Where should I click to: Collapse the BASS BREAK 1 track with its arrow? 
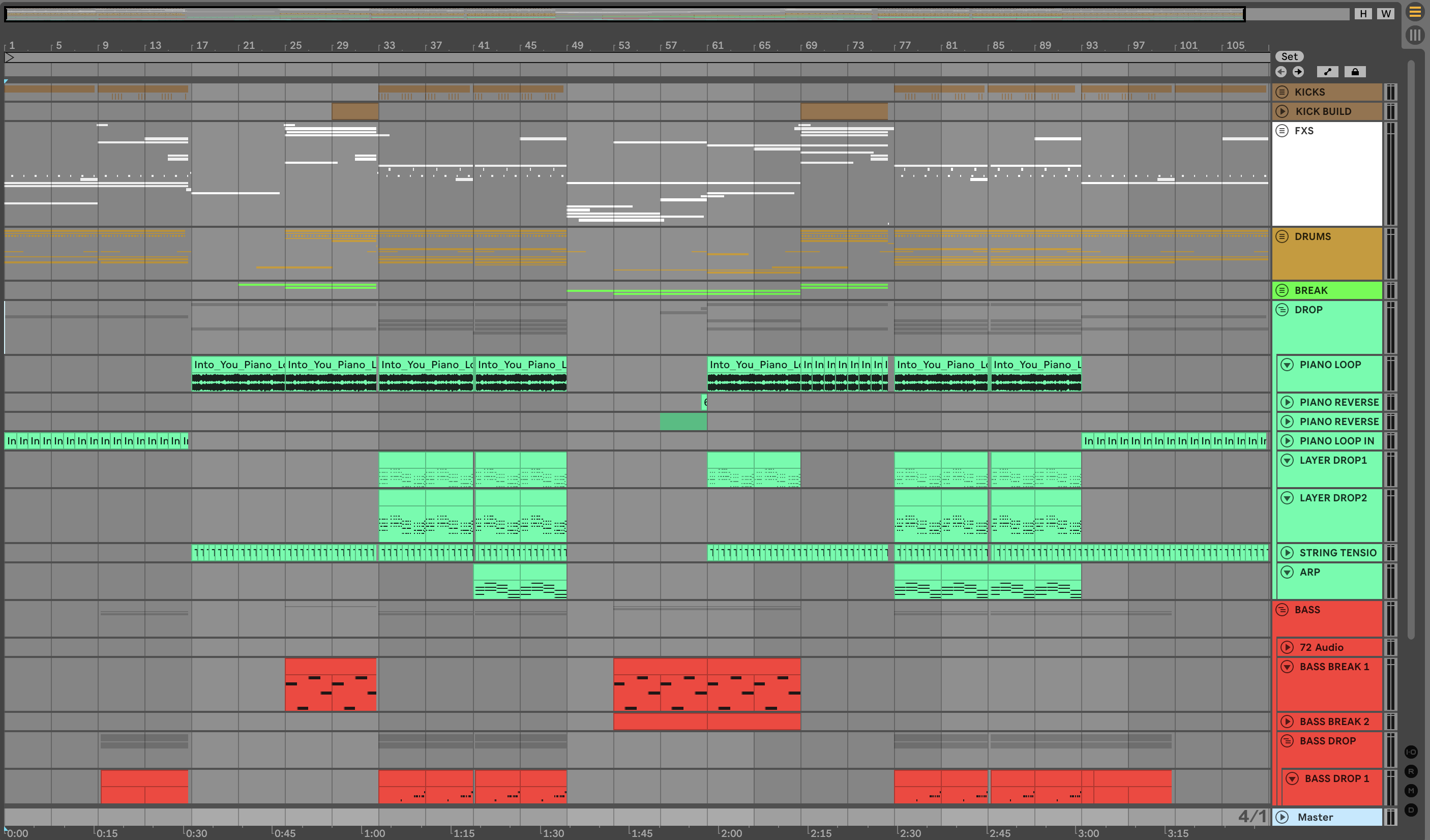tap(1287, 667)
